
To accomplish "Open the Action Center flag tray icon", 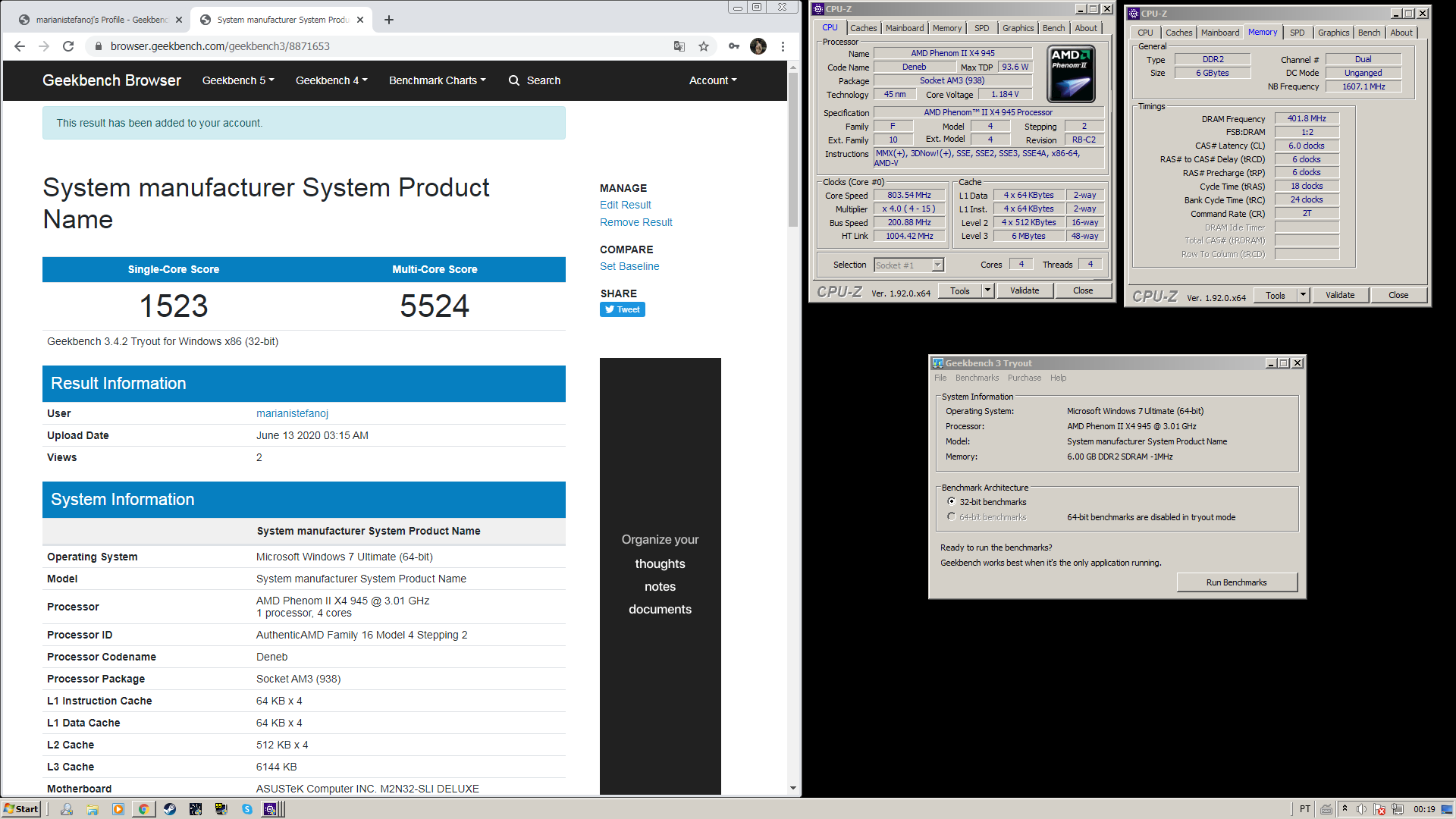I will [1379, 809].
